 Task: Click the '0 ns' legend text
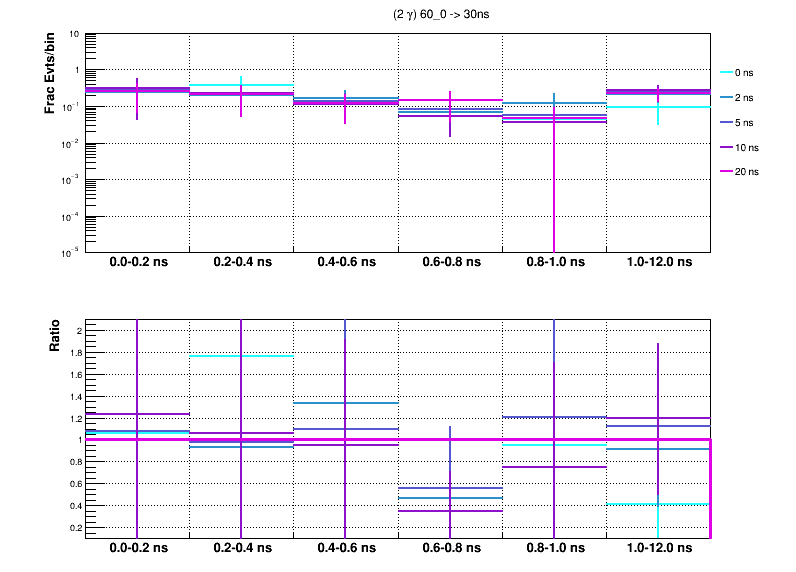(757, 73)
